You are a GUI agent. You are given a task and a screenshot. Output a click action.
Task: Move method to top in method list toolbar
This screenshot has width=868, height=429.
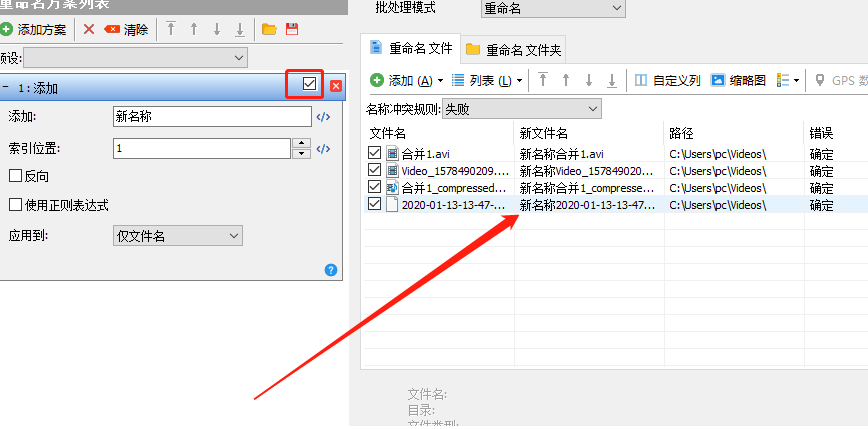171,29
